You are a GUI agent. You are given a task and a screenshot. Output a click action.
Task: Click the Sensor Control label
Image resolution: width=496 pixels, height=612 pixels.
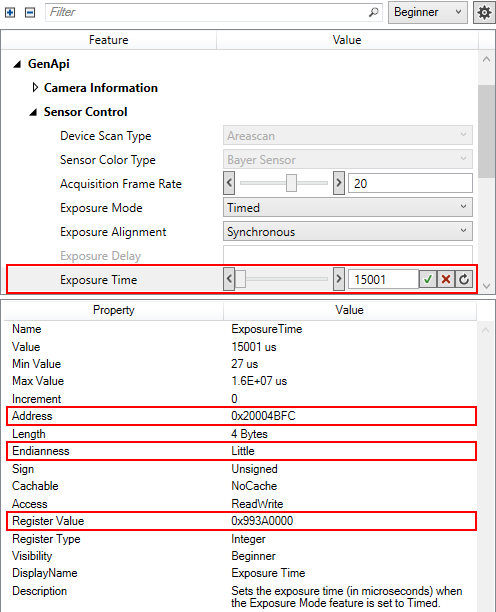[x=85, y=112]
